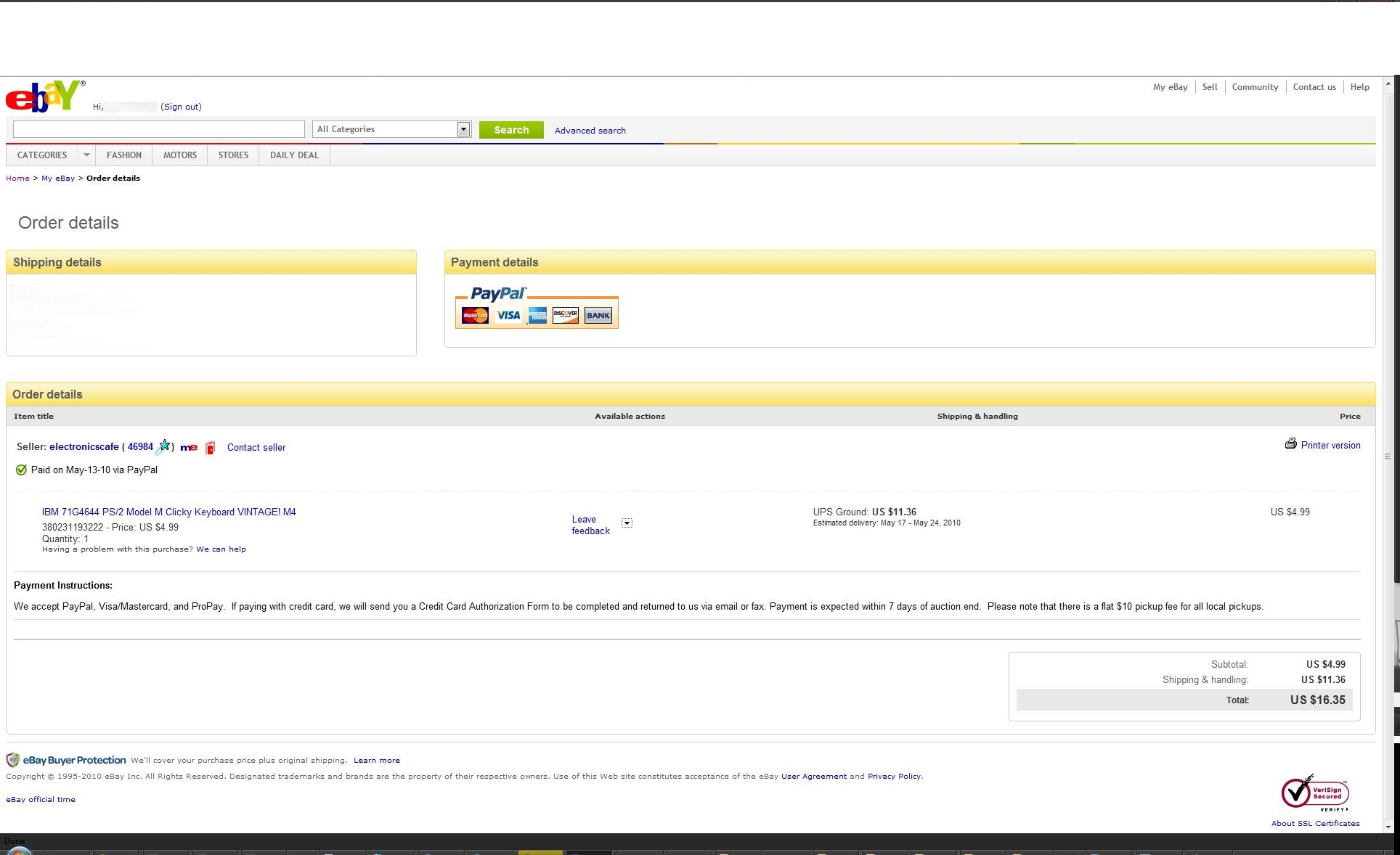Open the Help link
The height and width of the screenshot is (855, 1400).
coord(1360,86)
